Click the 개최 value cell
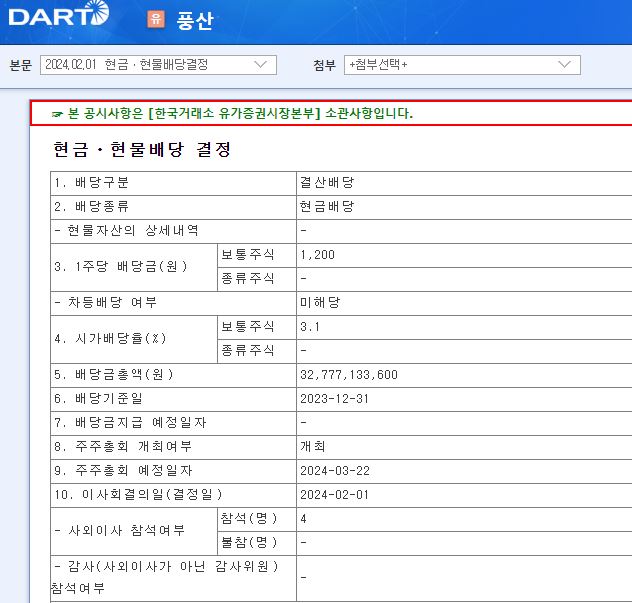 [313, 446]
